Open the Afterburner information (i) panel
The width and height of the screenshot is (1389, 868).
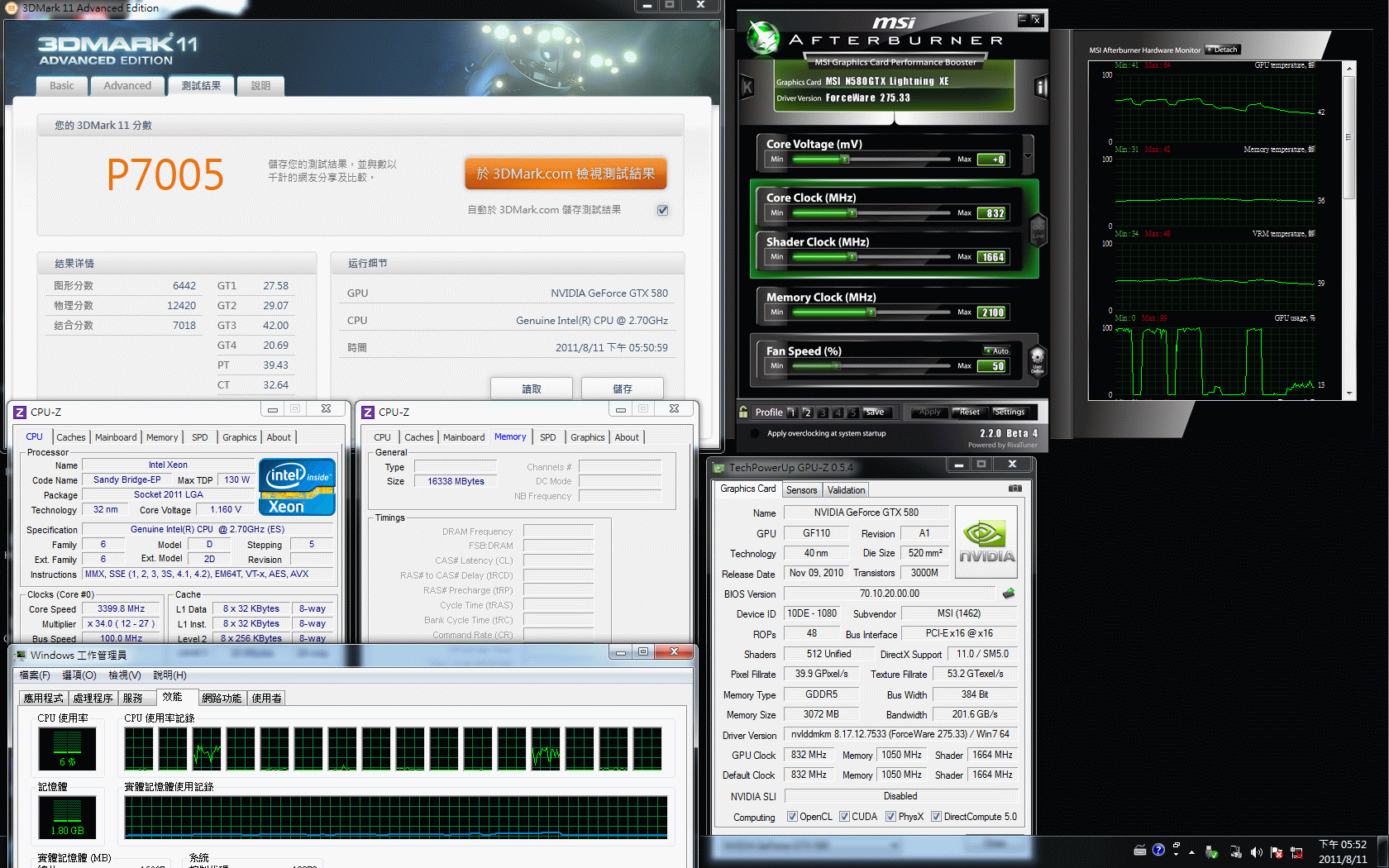click(x=1041, y=87)
